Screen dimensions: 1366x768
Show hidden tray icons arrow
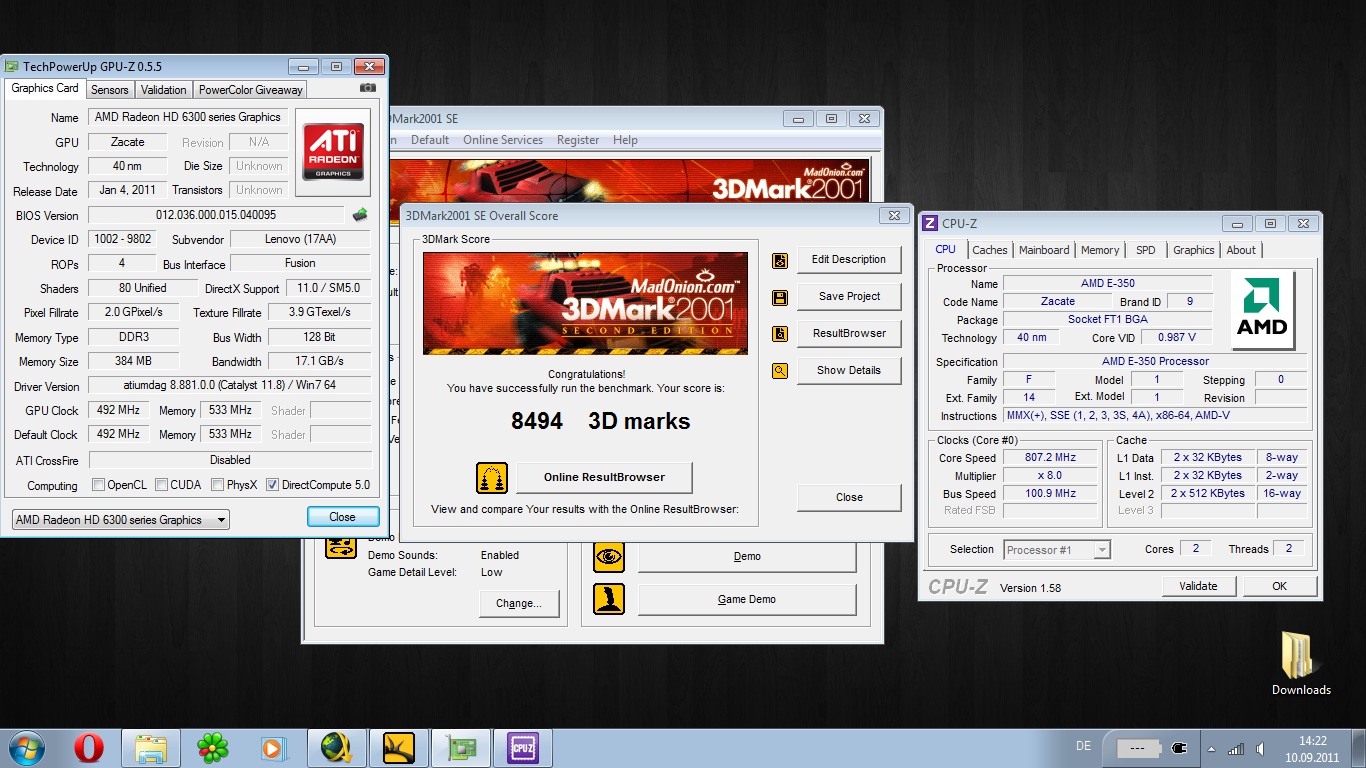click(1211, 749)
